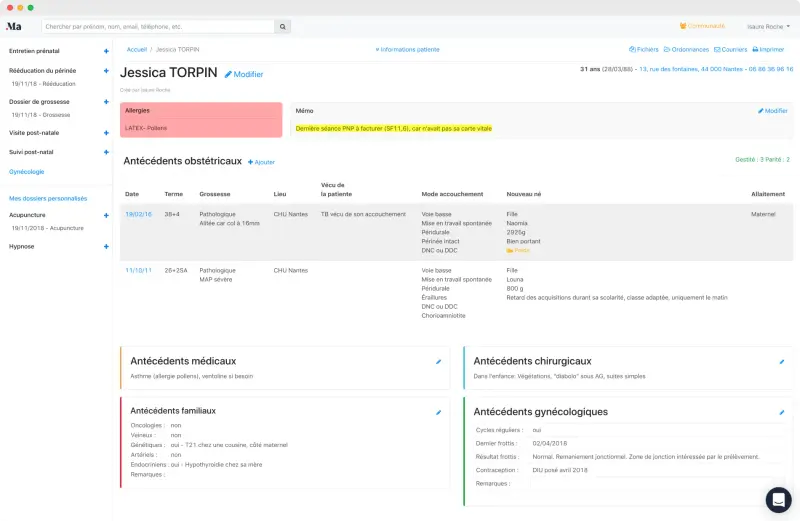Add a new Visite post-natale
Image resolution: width=800 pixels, height=521 pixels.
106,133
